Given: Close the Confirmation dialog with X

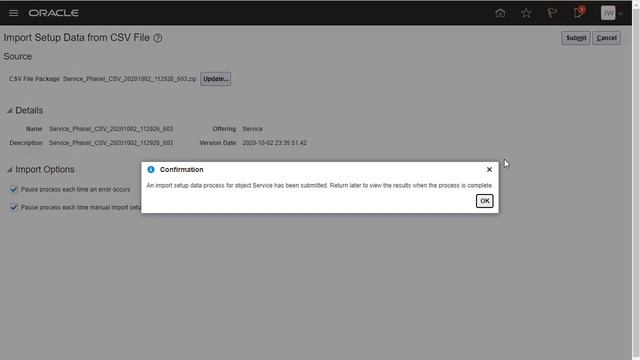Looking at the screenshot, I should coord(489,169).
